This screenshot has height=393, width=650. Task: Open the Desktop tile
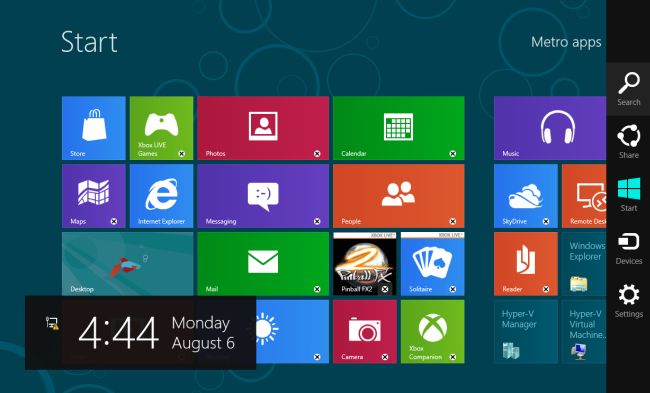[128, 264]
